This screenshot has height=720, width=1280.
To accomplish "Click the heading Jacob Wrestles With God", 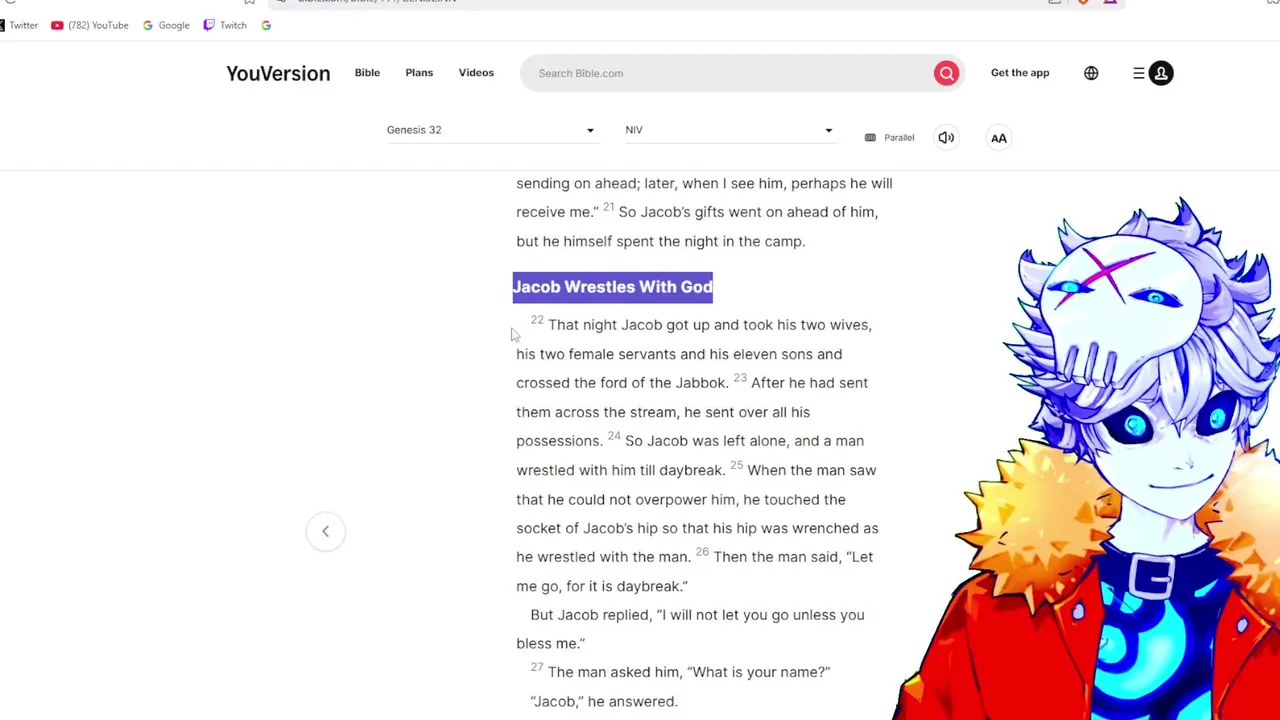I will (x=612, y=287).
